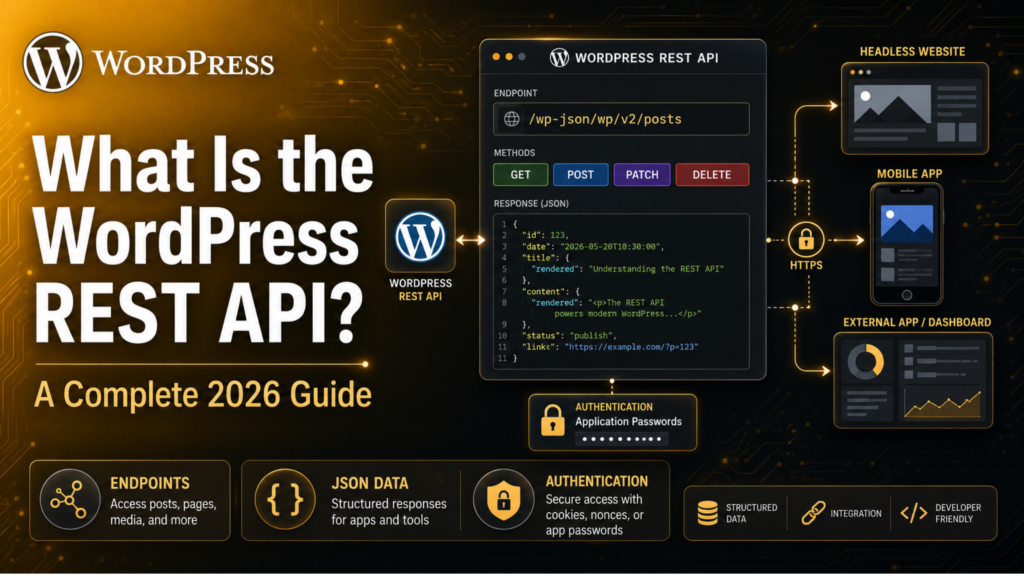Viewport: 1024px width, 576px height.
Task: Select the POST method button
Action: (x=580, y=174)
